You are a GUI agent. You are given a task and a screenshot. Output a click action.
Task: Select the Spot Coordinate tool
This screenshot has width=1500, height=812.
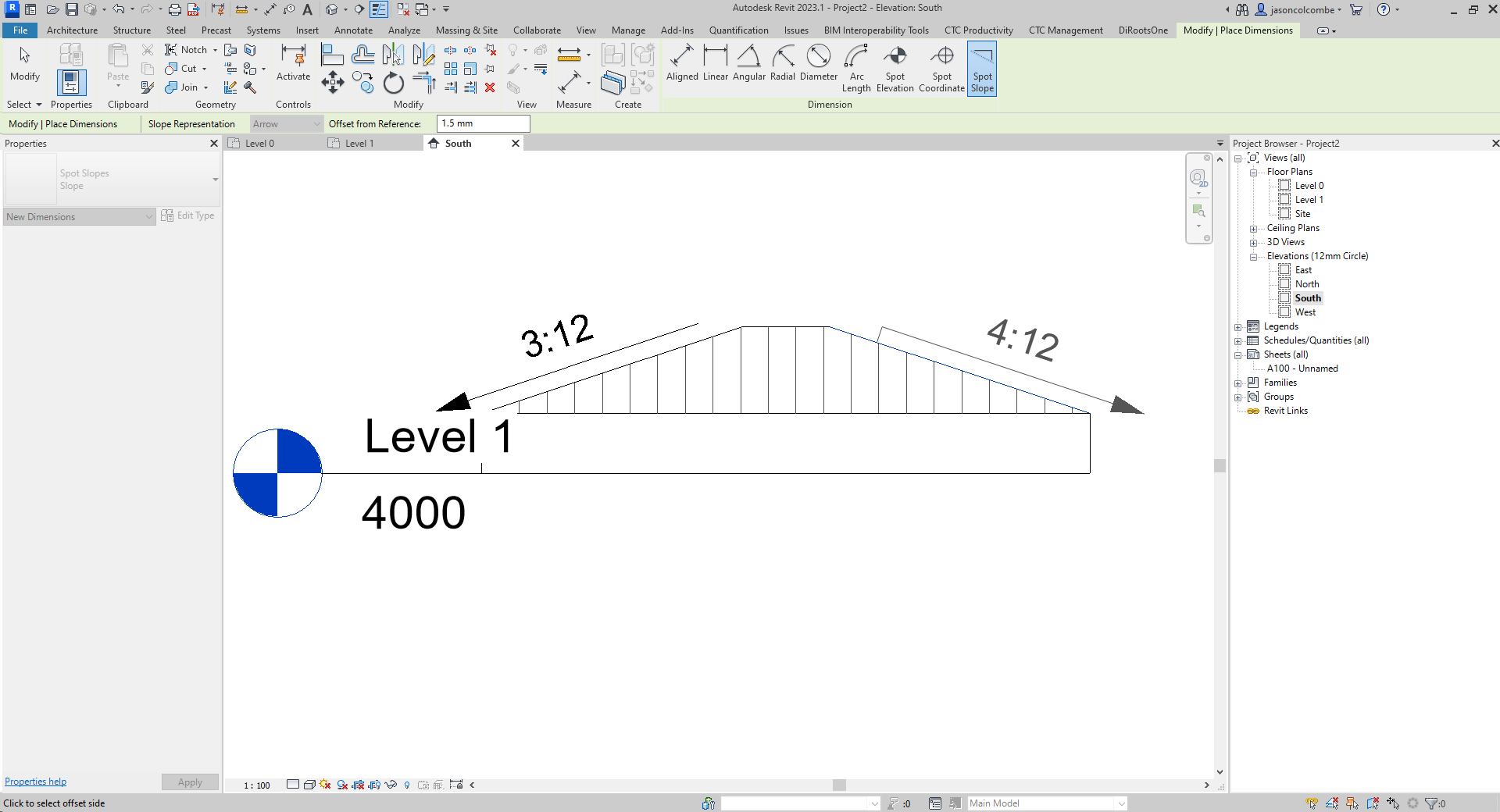pyautogui.click(x=941, y=69)
